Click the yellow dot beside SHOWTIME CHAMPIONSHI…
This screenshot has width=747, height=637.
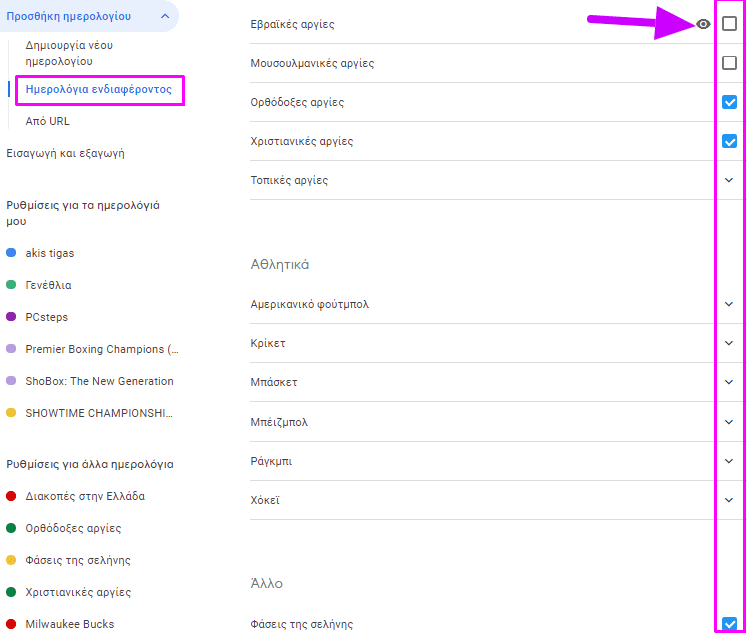pyautogui.click(x=11, y=413)
